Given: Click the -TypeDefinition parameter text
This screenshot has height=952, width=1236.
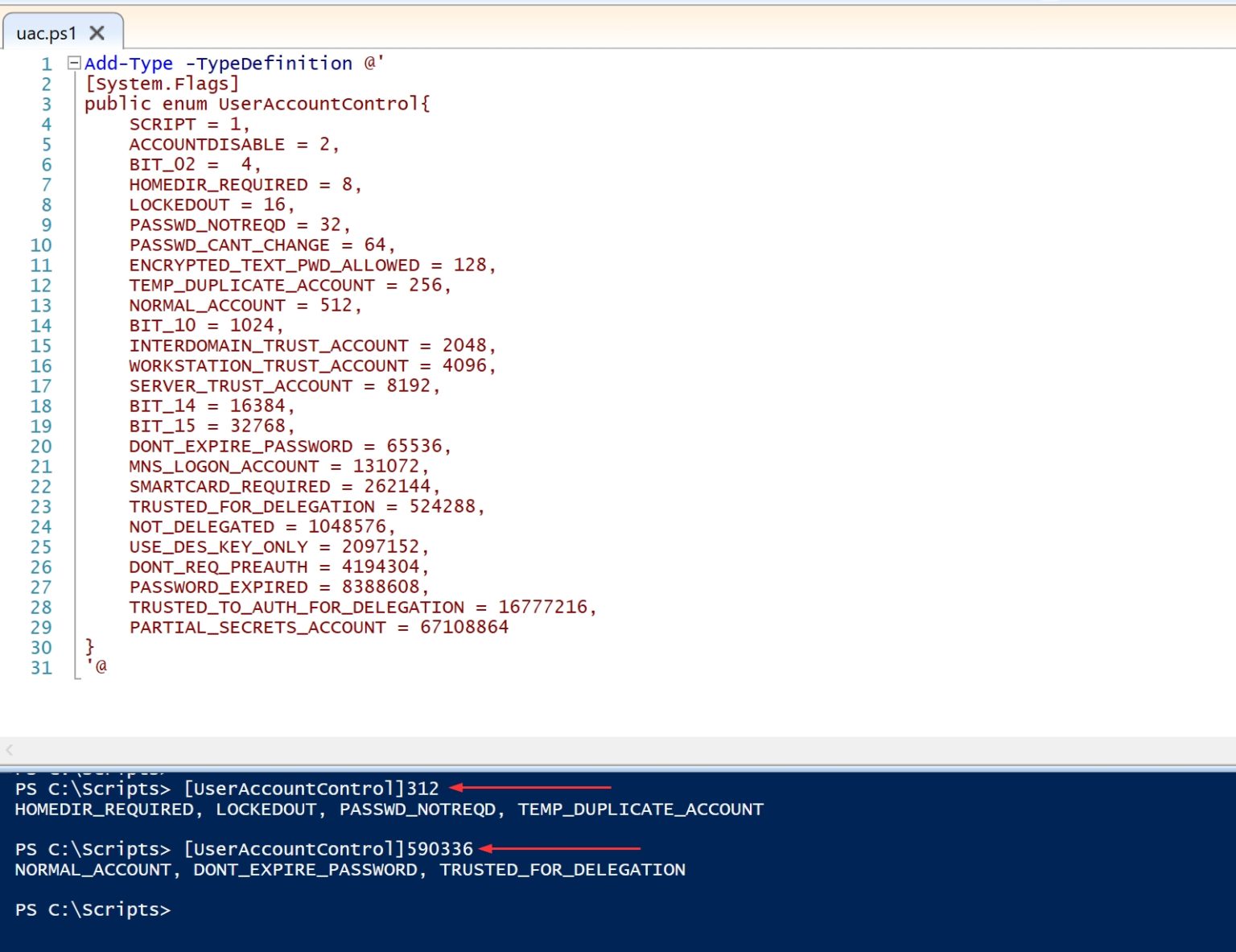Looking at the screenshot, I should click(x=269, y=64).
